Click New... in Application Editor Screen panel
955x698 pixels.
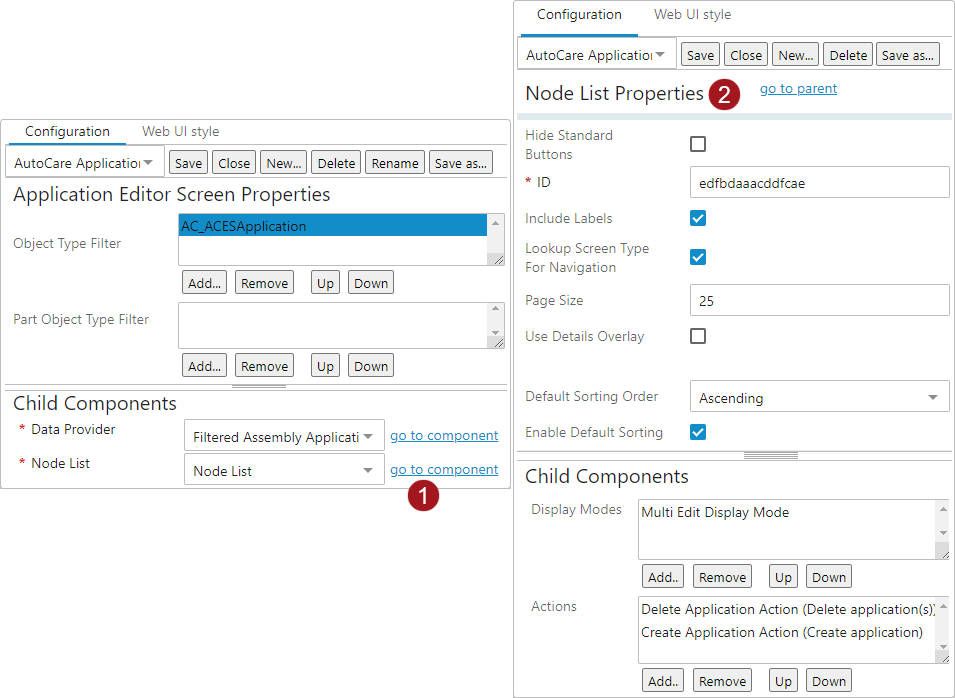click(x=284, y=163)
